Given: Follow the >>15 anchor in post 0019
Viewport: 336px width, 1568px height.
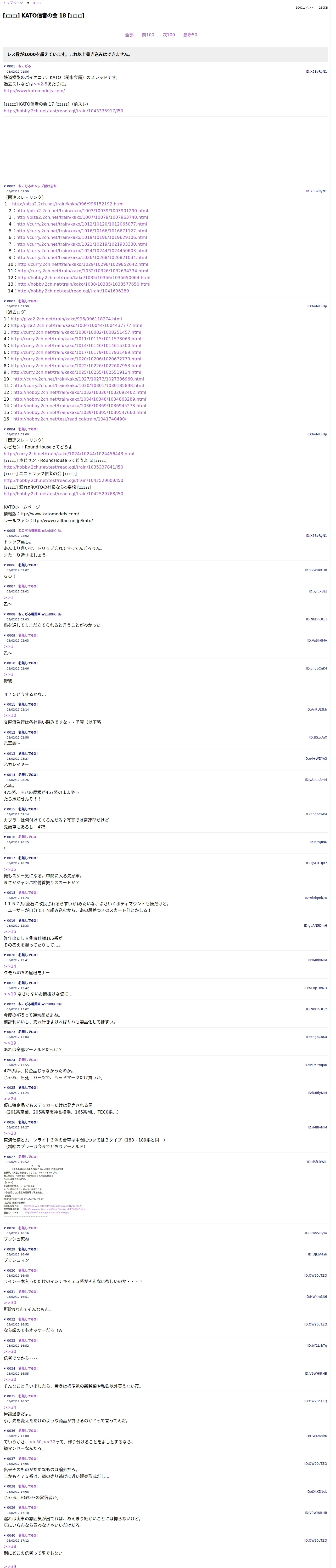Looking at the screenshot, I should (x=10, y=932).
